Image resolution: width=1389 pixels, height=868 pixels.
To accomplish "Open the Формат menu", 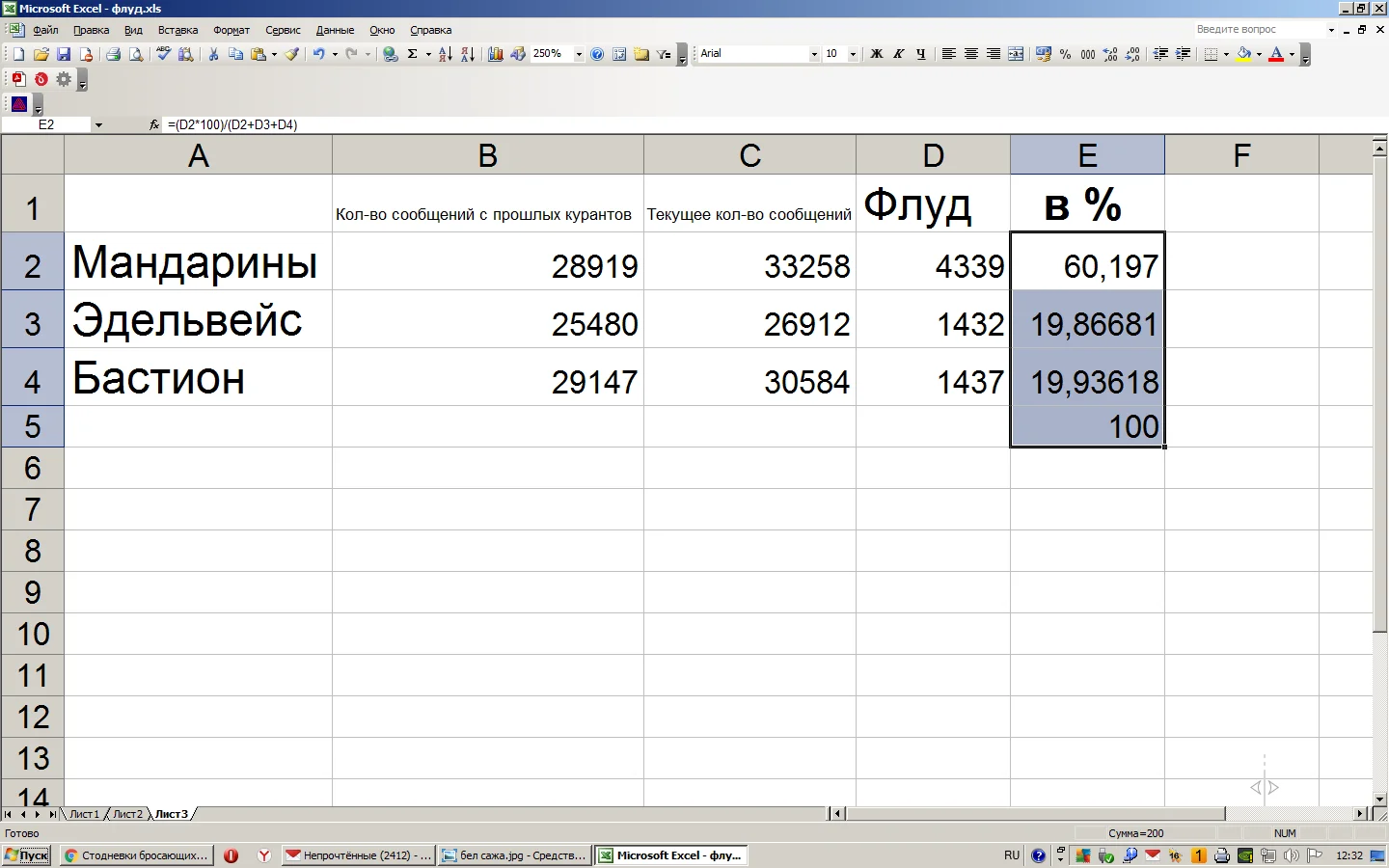I will (231, 30).
